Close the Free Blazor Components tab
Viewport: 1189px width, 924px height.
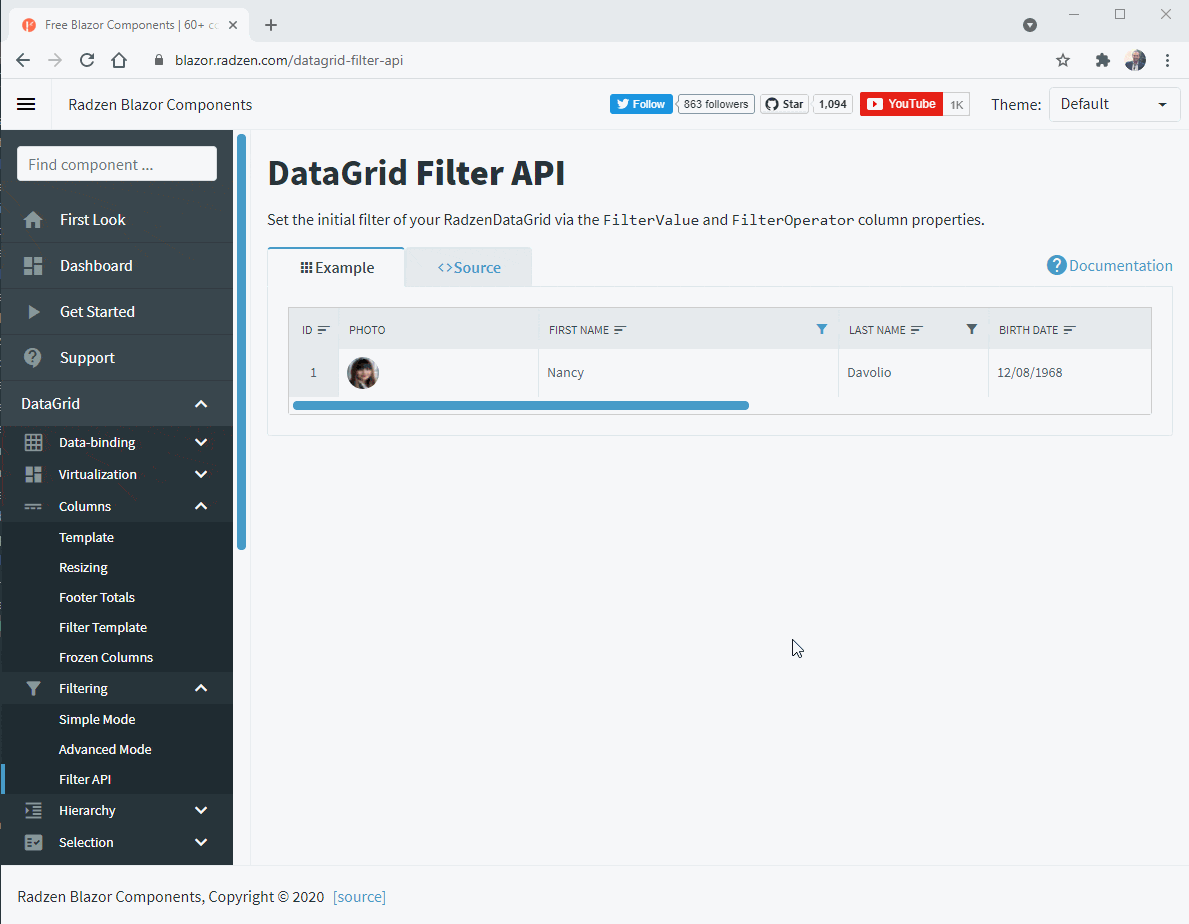(x=233, y=25)
